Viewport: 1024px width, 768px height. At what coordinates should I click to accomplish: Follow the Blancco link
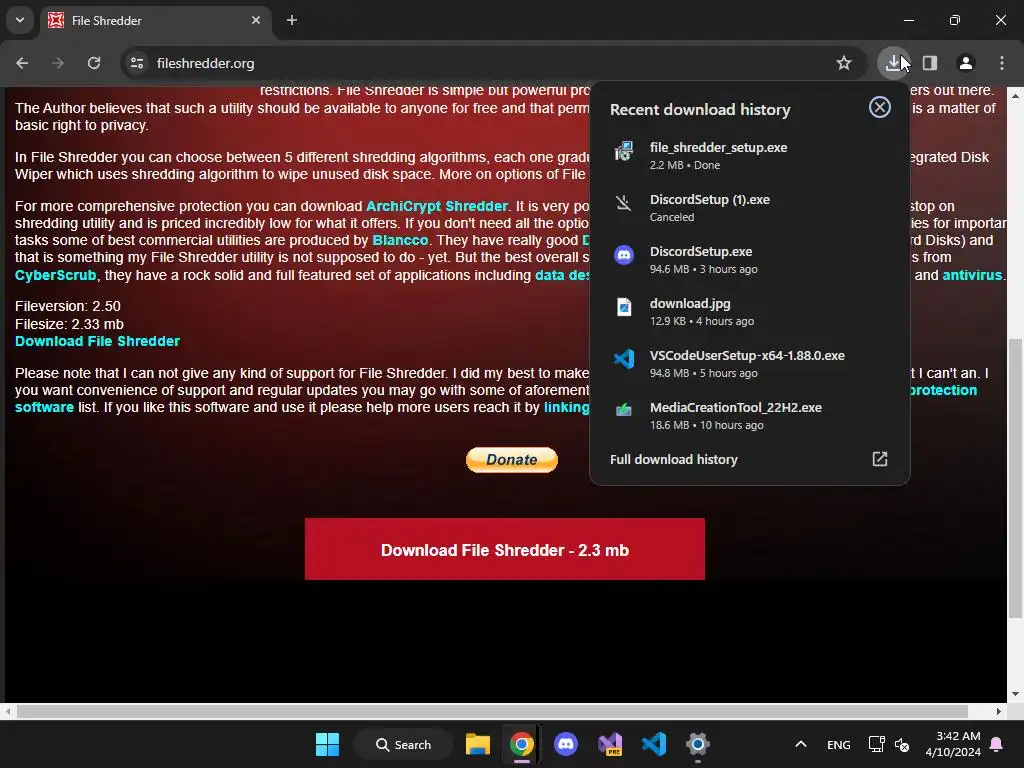(400, 240)
